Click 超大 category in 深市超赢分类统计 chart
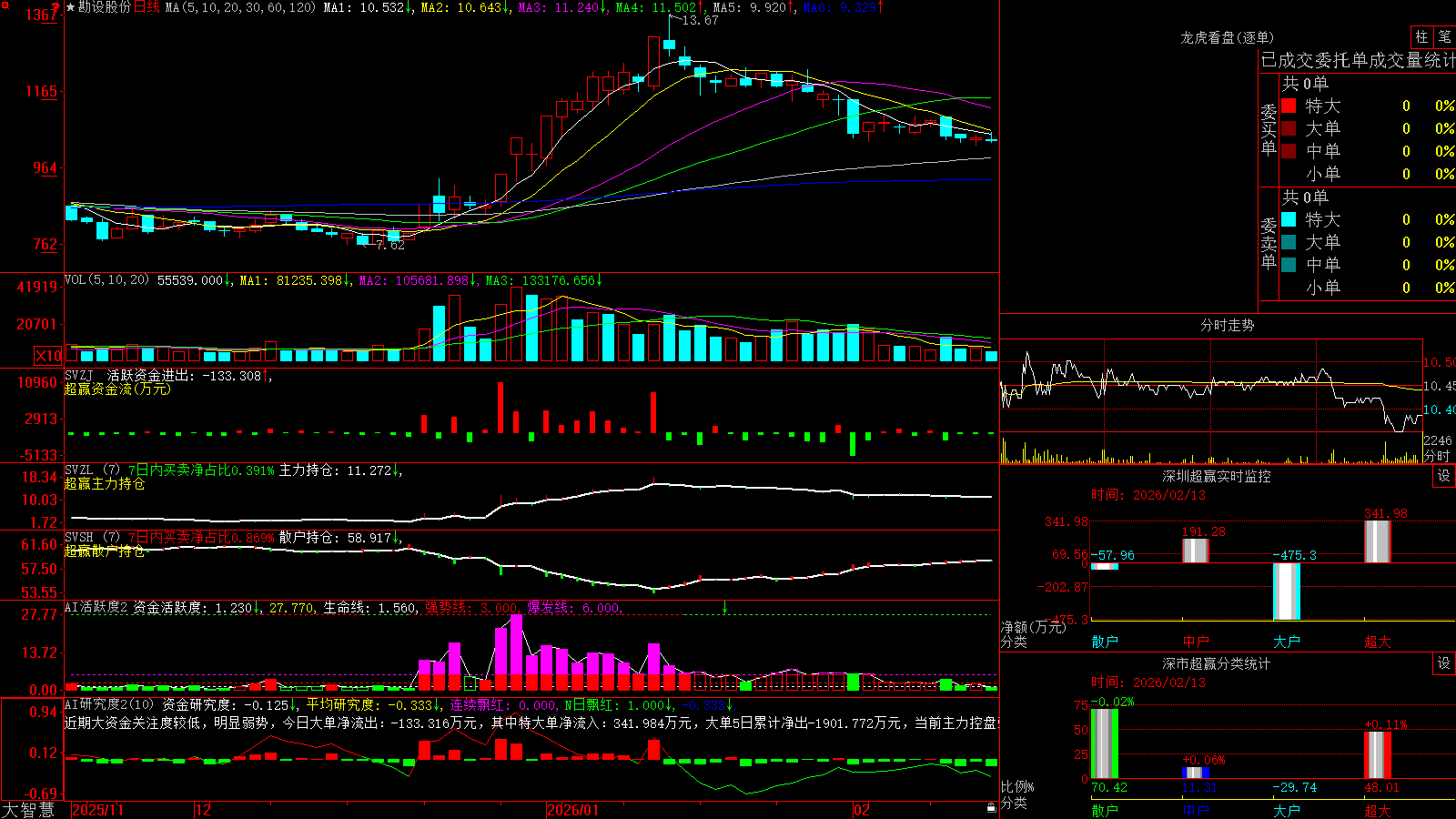Screen dimensions: 1456x819 click(1378, 811)
